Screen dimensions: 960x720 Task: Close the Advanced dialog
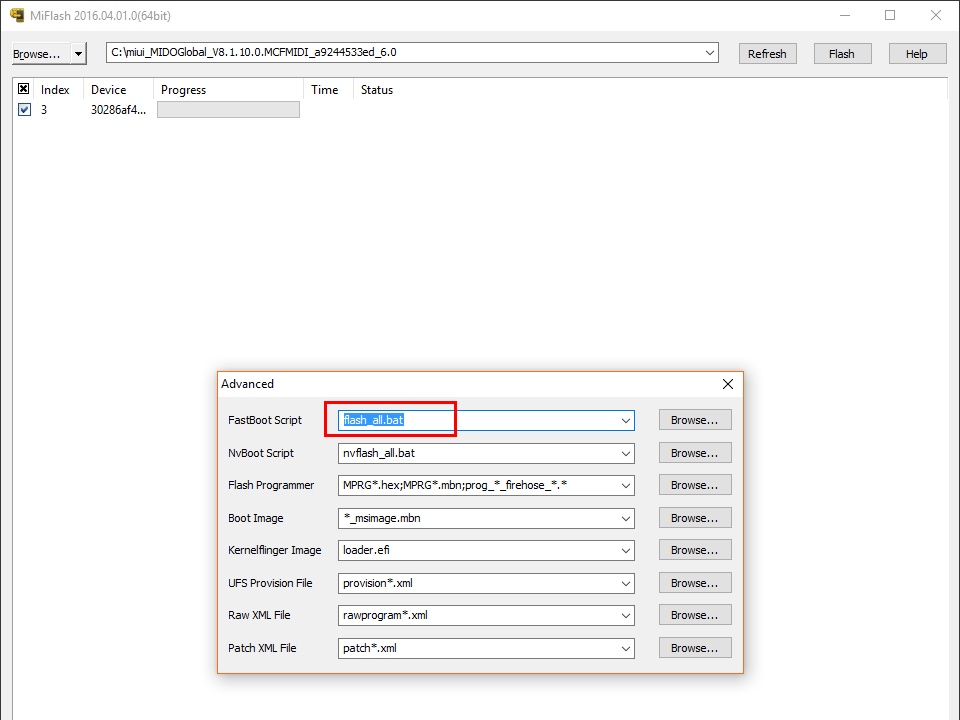pos(727,384)
